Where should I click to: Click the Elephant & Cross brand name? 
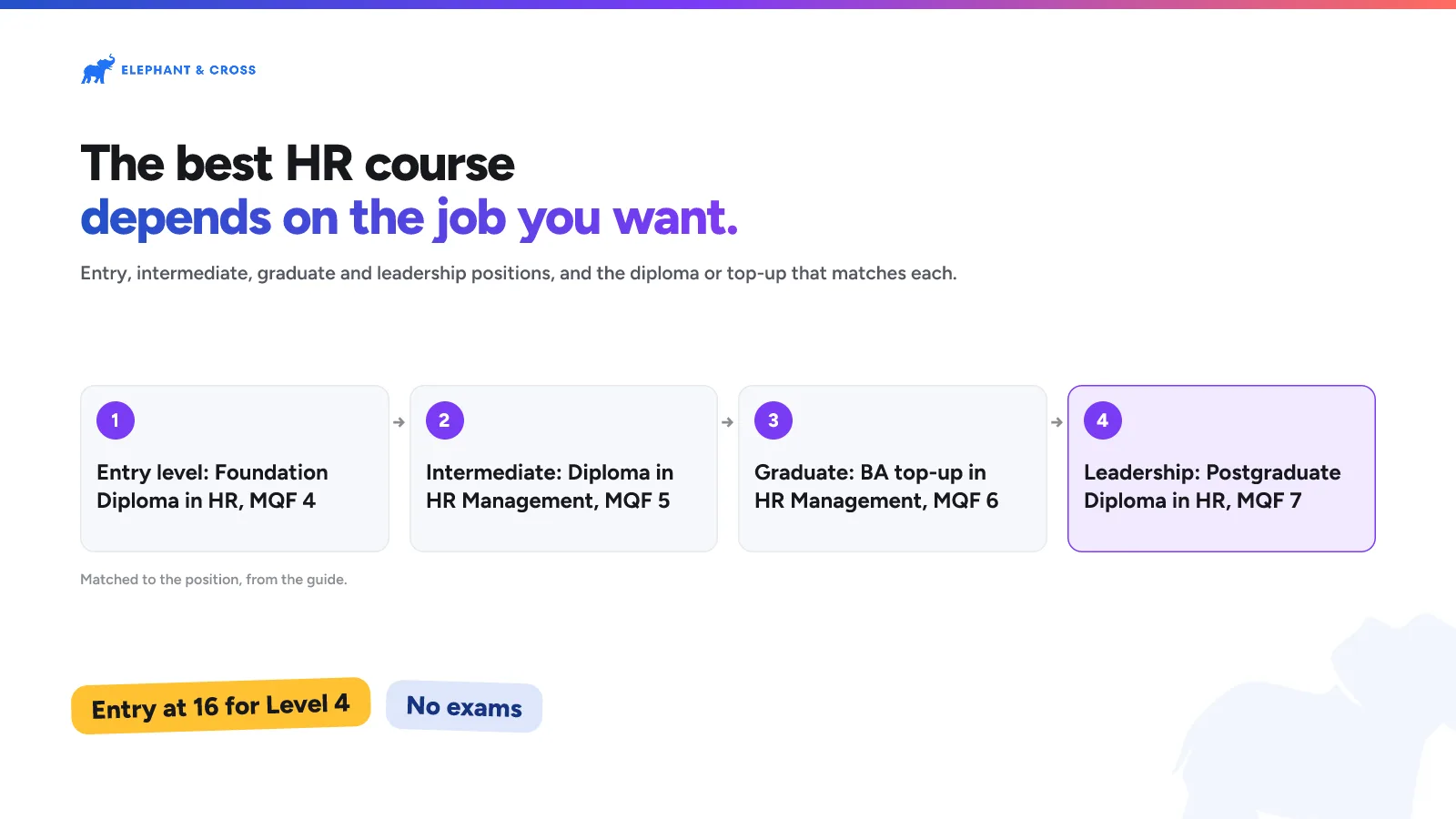pos(188,70)
